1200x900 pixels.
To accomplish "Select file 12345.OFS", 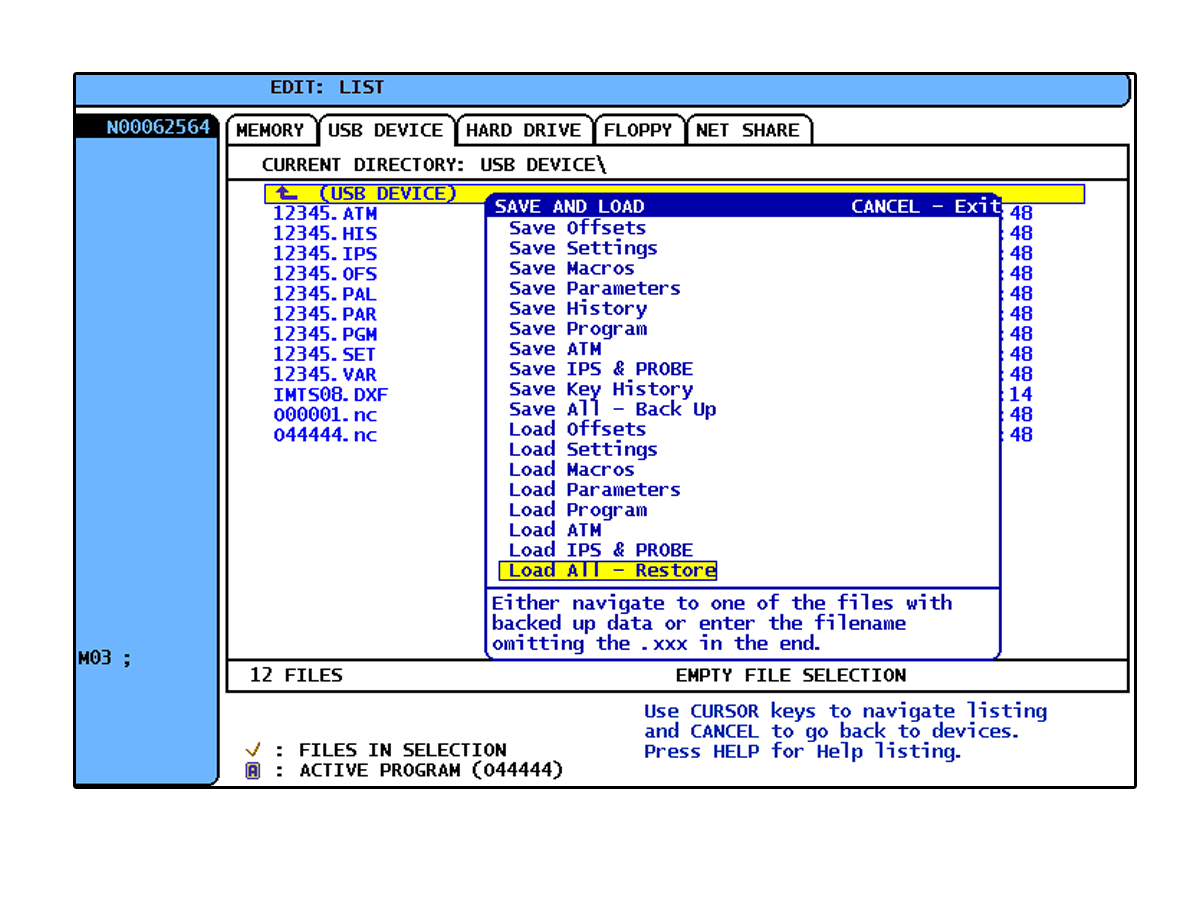I will [x=325, y=274].
